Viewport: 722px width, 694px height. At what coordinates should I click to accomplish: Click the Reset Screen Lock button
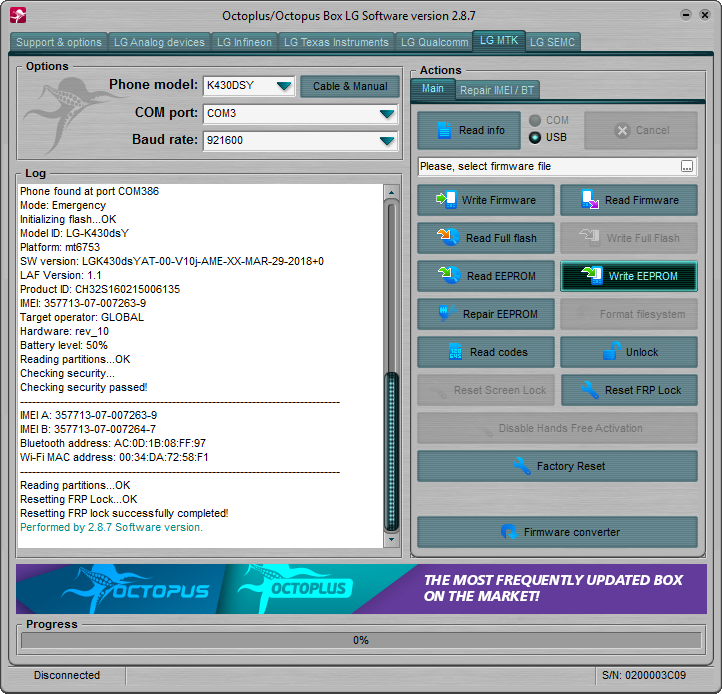tap(486, 390)
